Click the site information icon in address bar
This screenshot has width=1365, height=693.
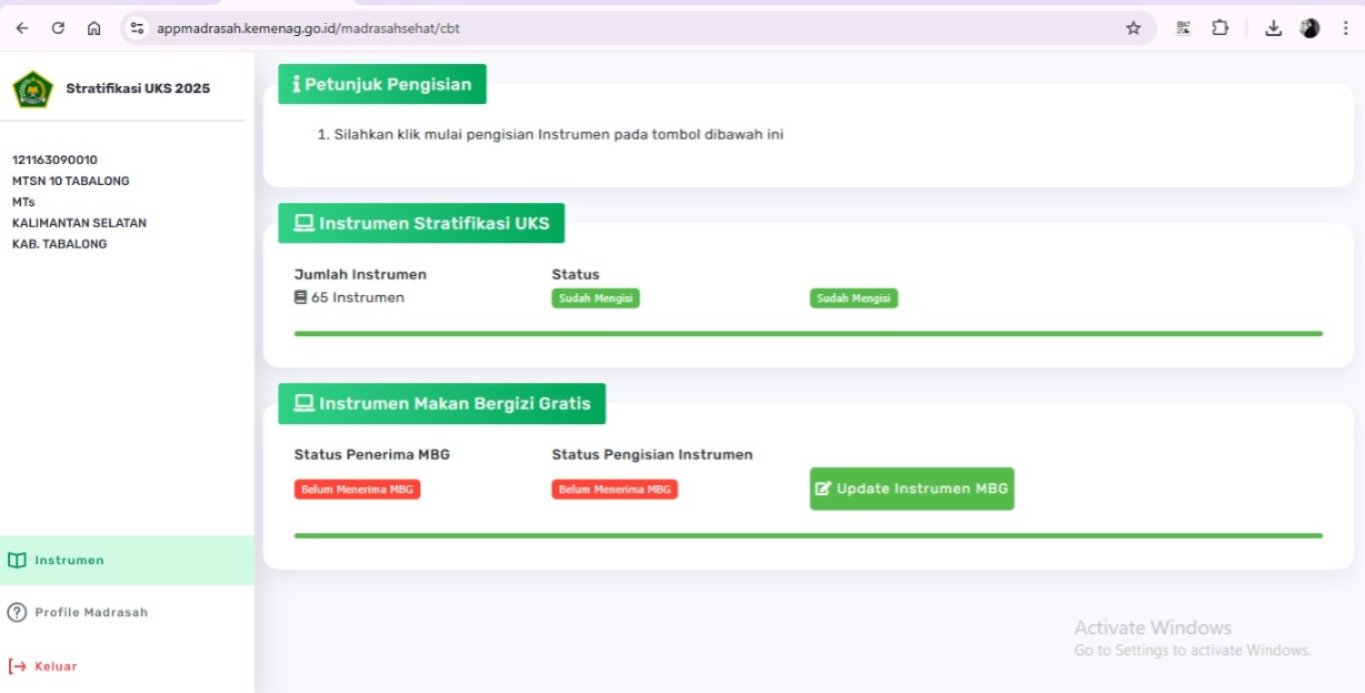[x=138, y=28]
